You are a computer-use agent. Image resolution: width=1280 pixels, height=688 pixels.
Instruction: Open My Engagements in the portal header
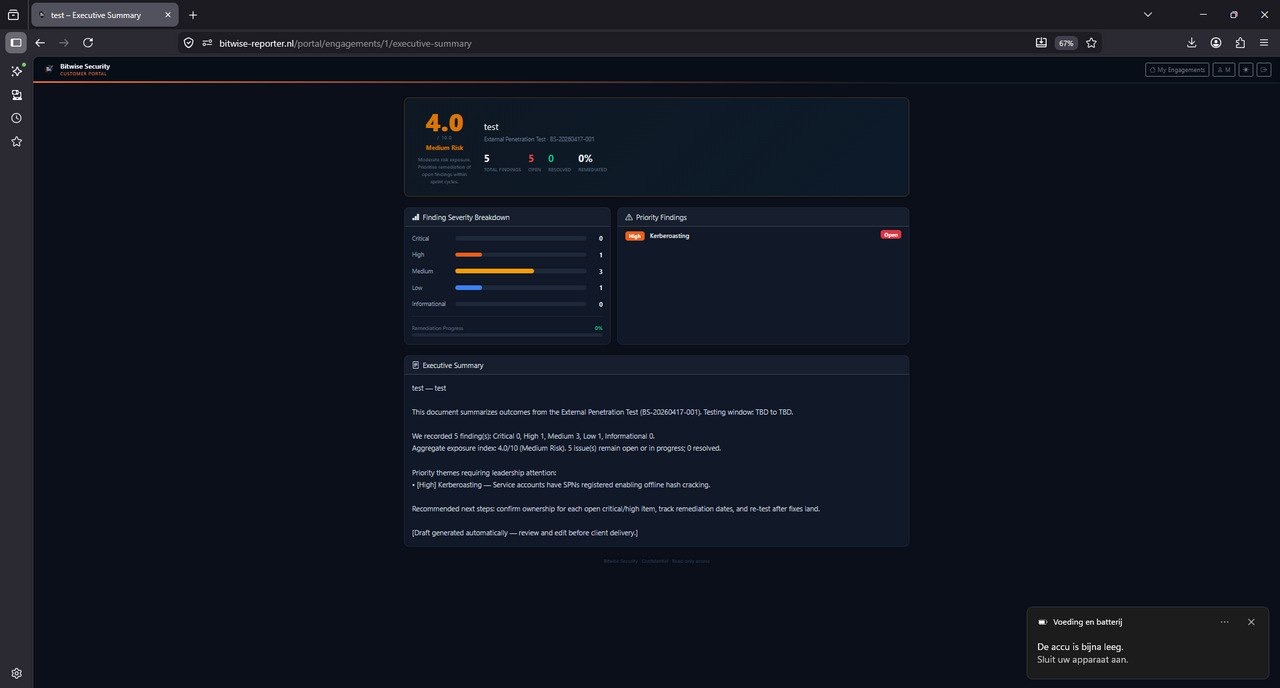click(x=1177, y=70)
